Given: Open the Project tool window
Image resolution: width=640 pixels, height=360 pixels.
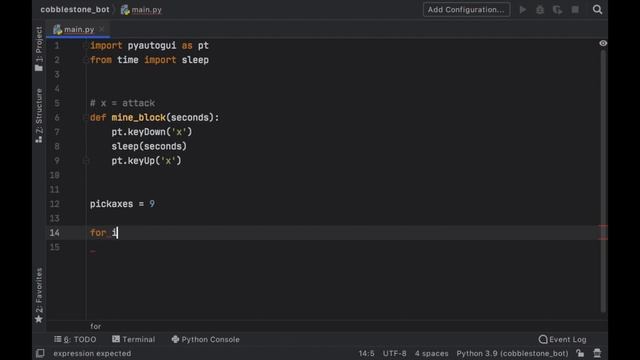Looking at the screenshot, I should pyautogui.click(x=39, y=49).
